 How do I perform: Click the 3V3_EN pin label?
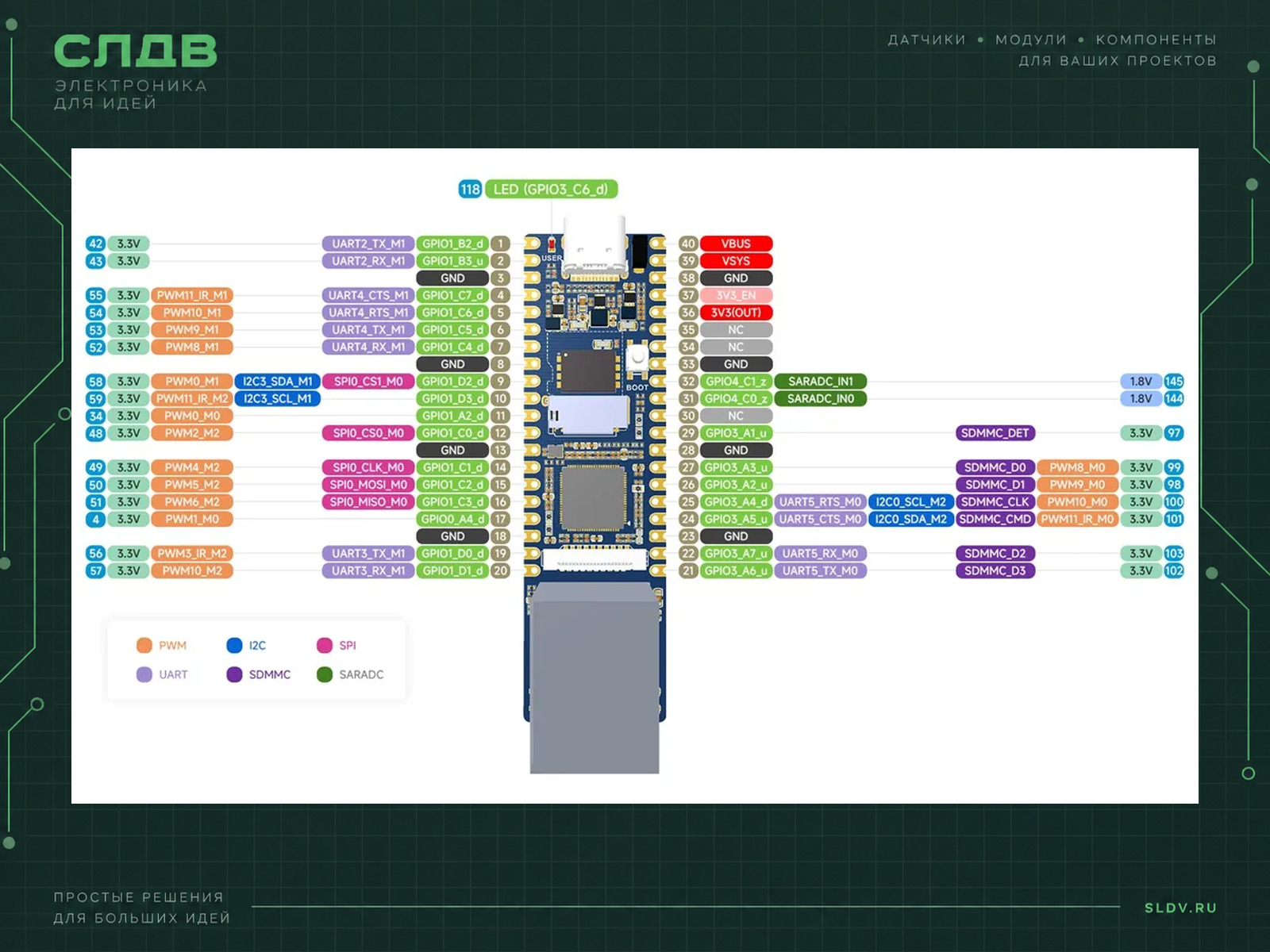736,295
